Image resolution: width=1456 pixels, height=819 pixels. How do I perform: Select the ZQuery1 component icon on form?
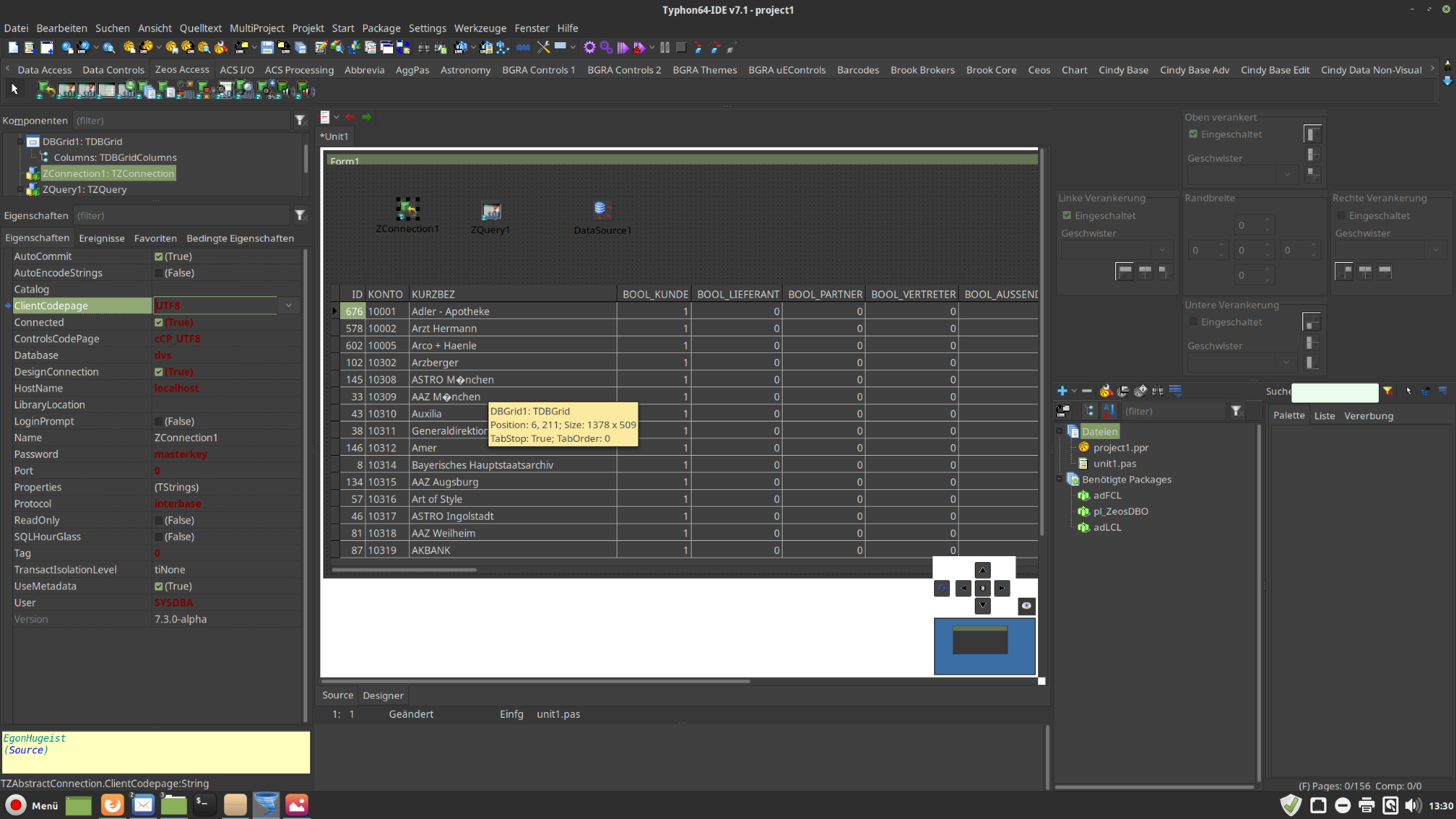click(491, 211)
